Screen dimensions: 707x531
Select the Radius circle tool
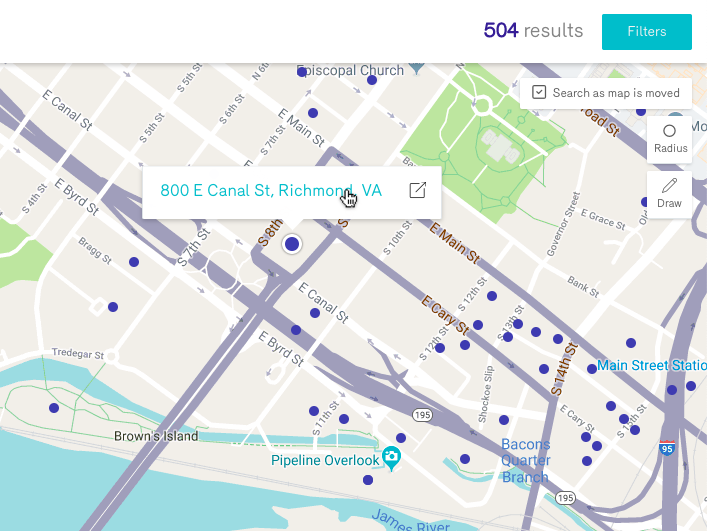pos(670,139)
